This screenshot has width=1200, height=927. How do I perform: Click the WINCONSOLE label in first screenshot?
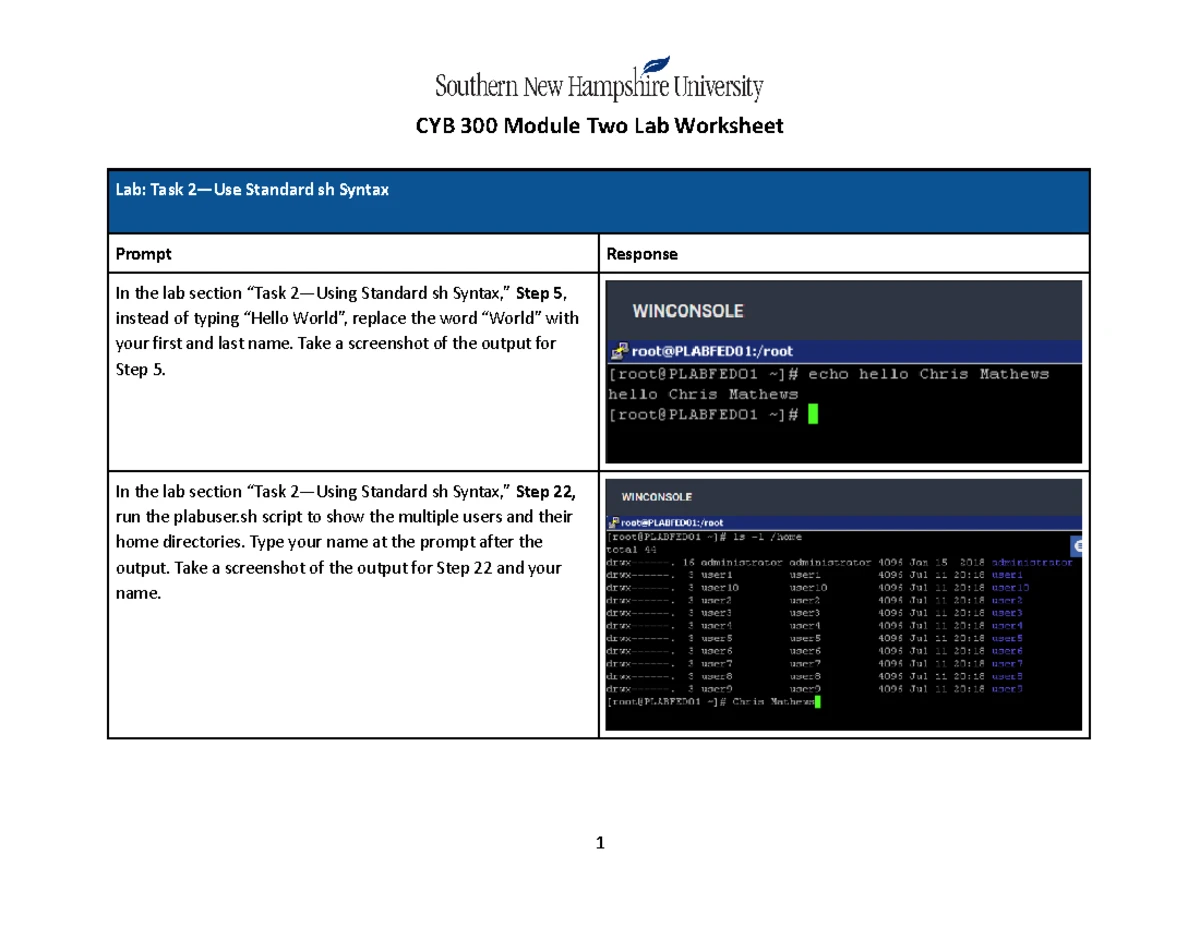[x=687, y=311]
